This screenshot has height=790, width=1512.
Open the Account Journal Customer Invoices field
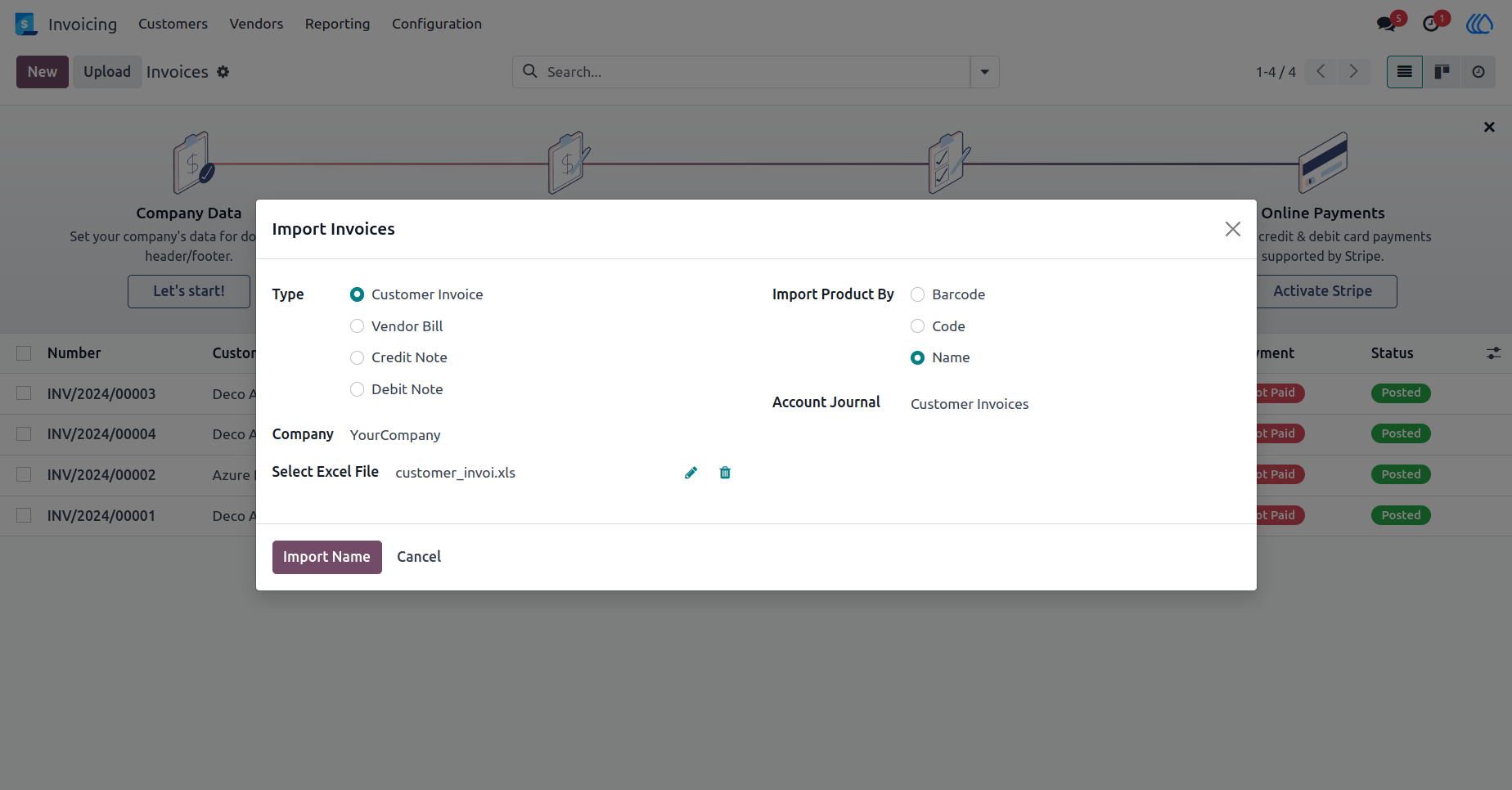click(970, 404)
